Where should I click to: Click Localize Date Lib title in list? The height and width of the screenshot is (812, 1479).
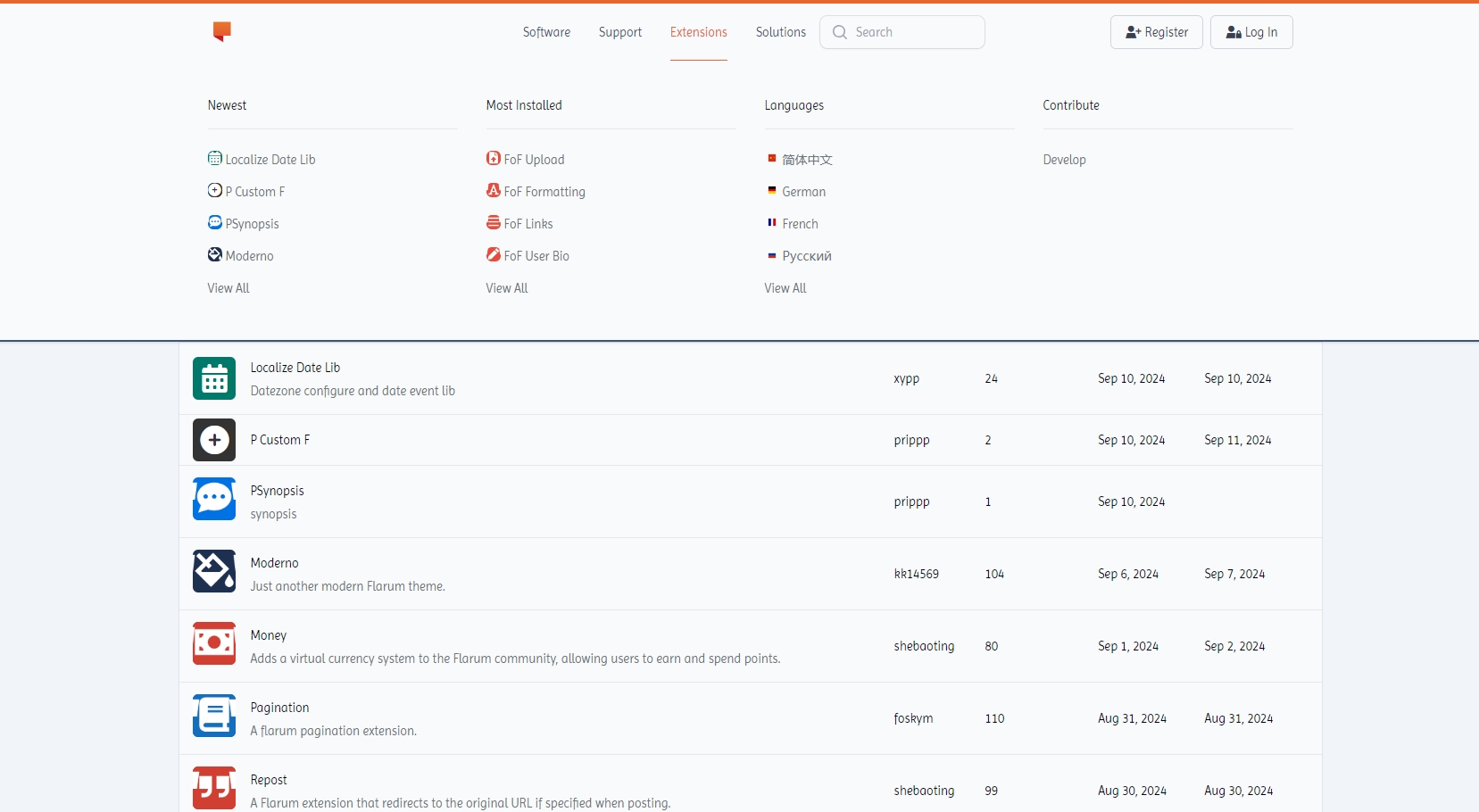295,368
